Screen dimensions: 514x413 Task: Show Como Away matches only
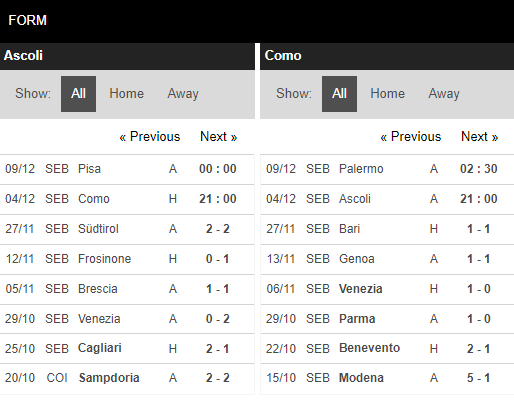click(444, 94)
